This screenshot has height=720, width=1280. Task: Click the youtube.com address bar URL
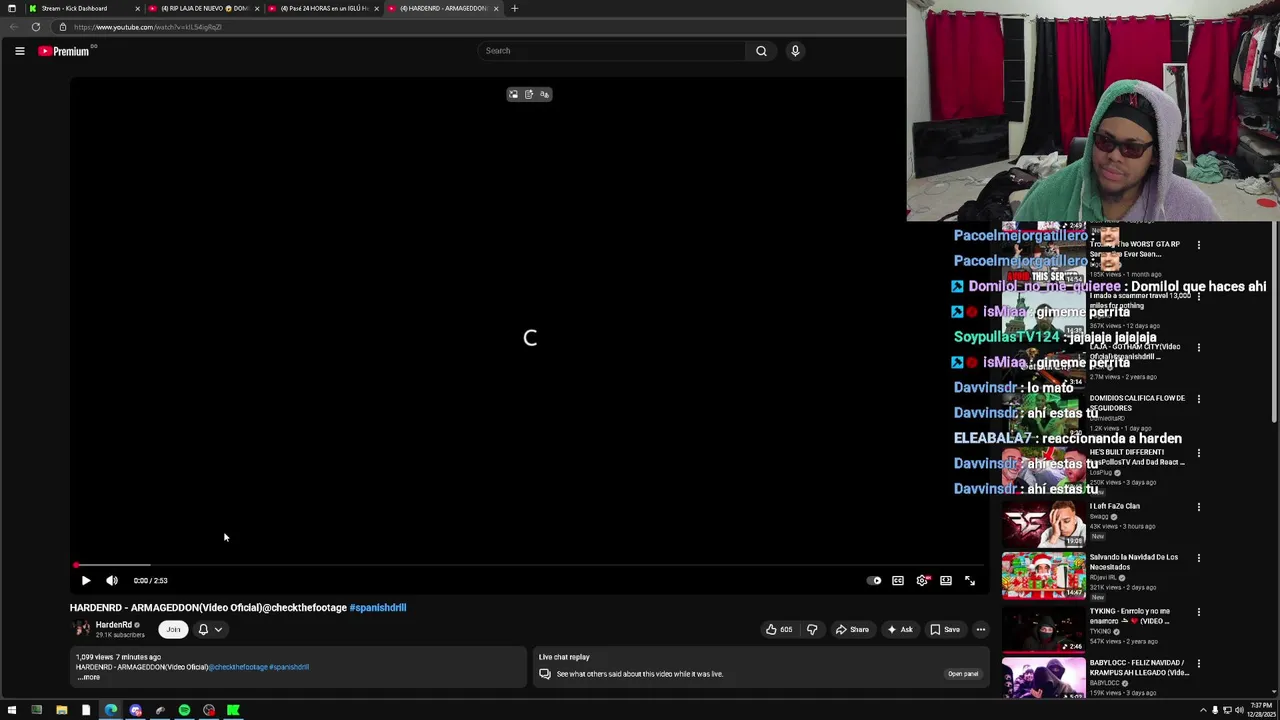148,27
